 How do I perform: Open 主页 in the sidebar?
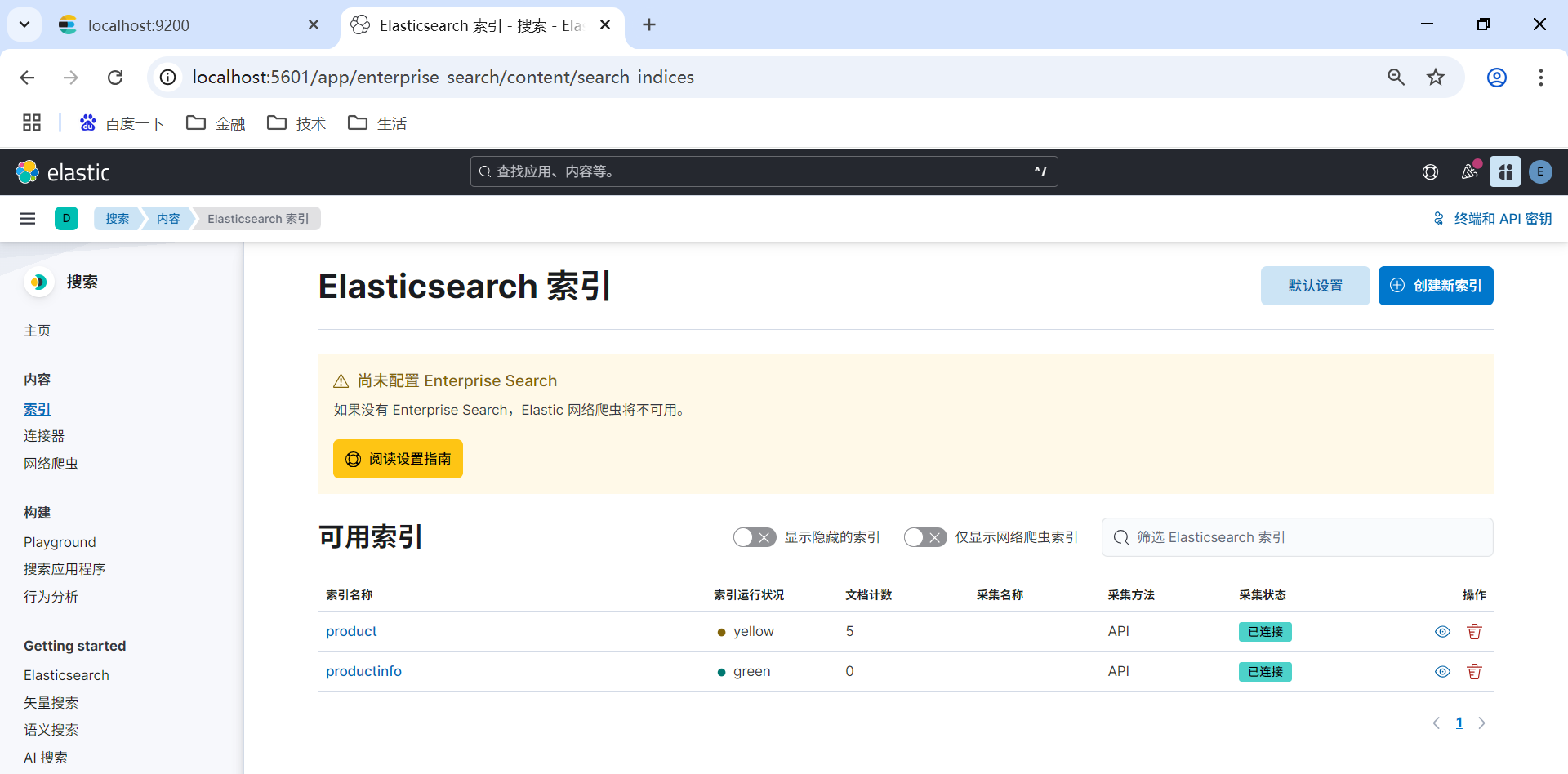38,331
